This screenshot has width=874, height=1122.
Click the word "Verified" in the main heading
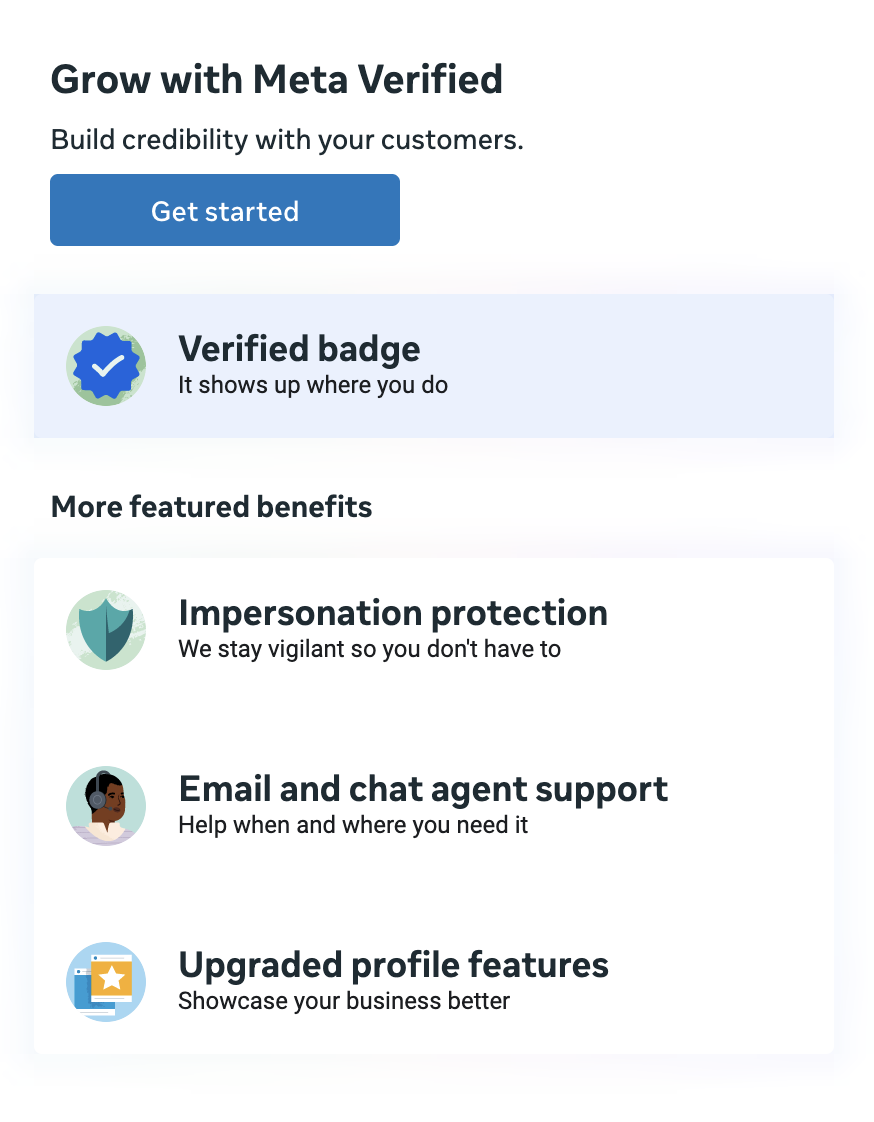(x=428, y=79)
